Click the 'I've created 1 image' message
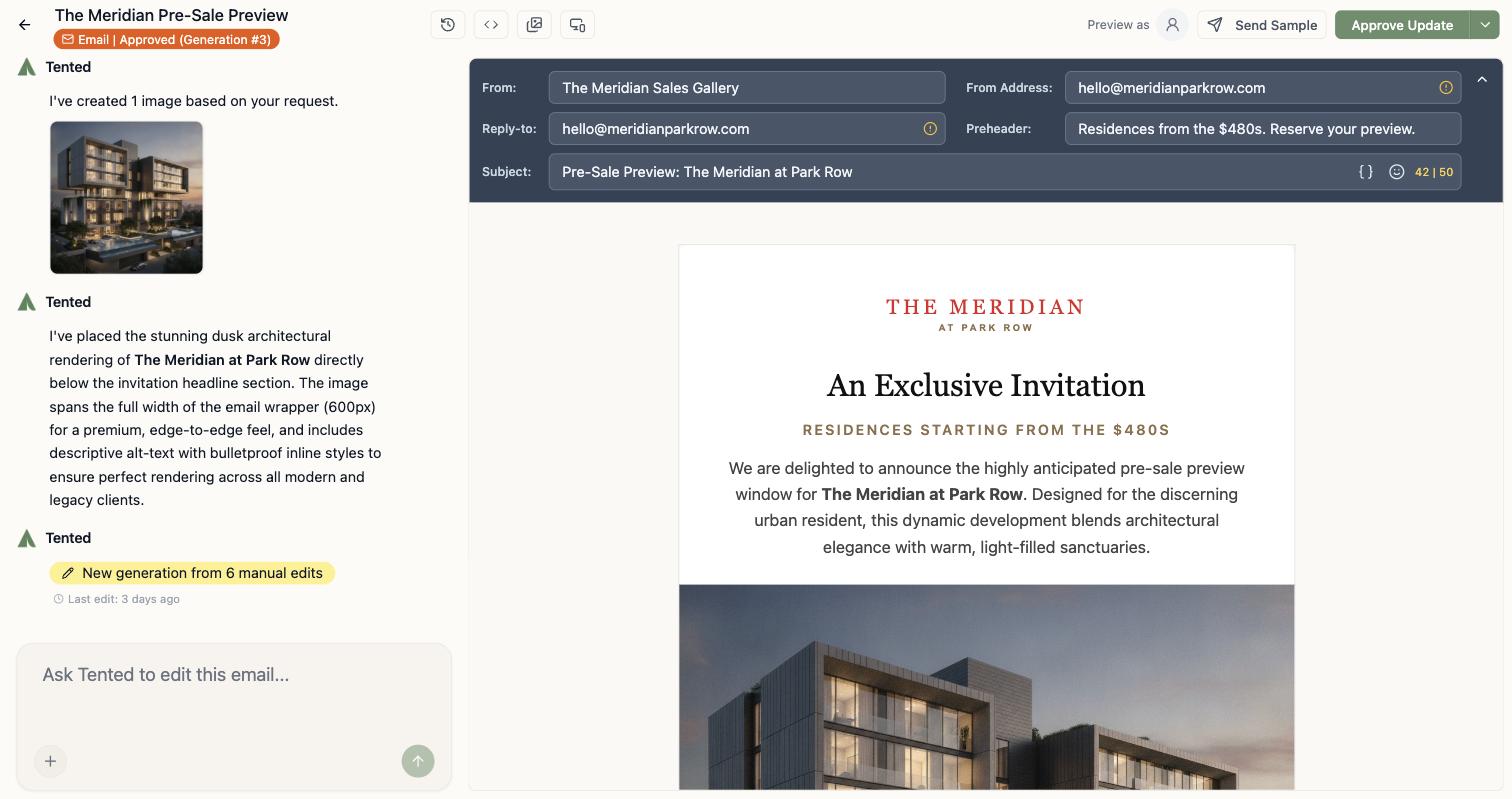Viewport: 1512px width, 799px height. pyautogui.click(x=194, y=101)
